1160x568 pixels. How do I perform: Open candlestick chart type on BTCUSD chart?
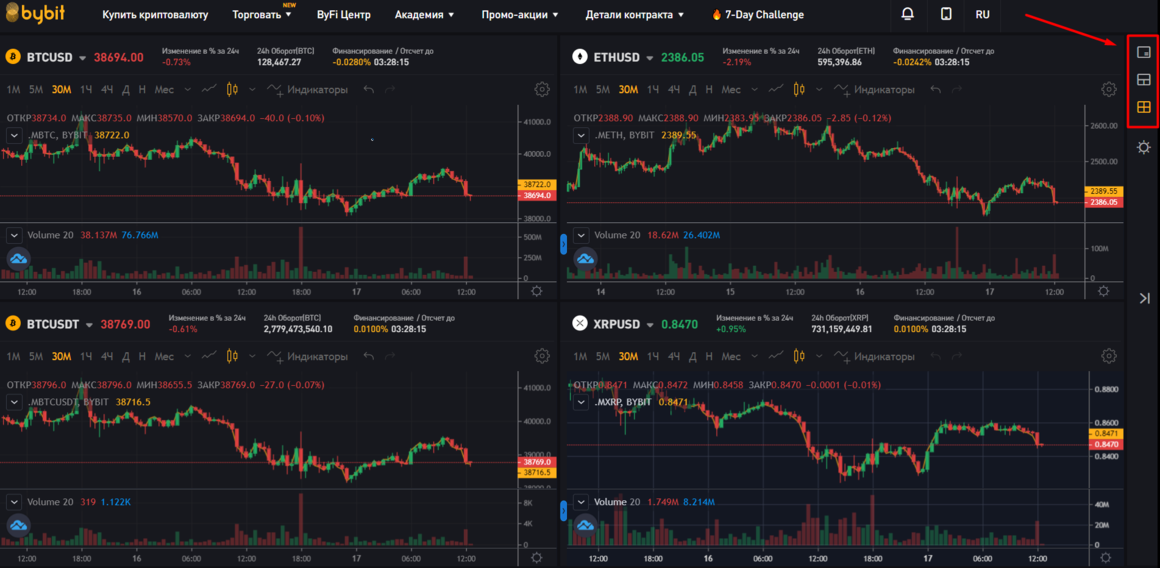click(x=232, y=89)
